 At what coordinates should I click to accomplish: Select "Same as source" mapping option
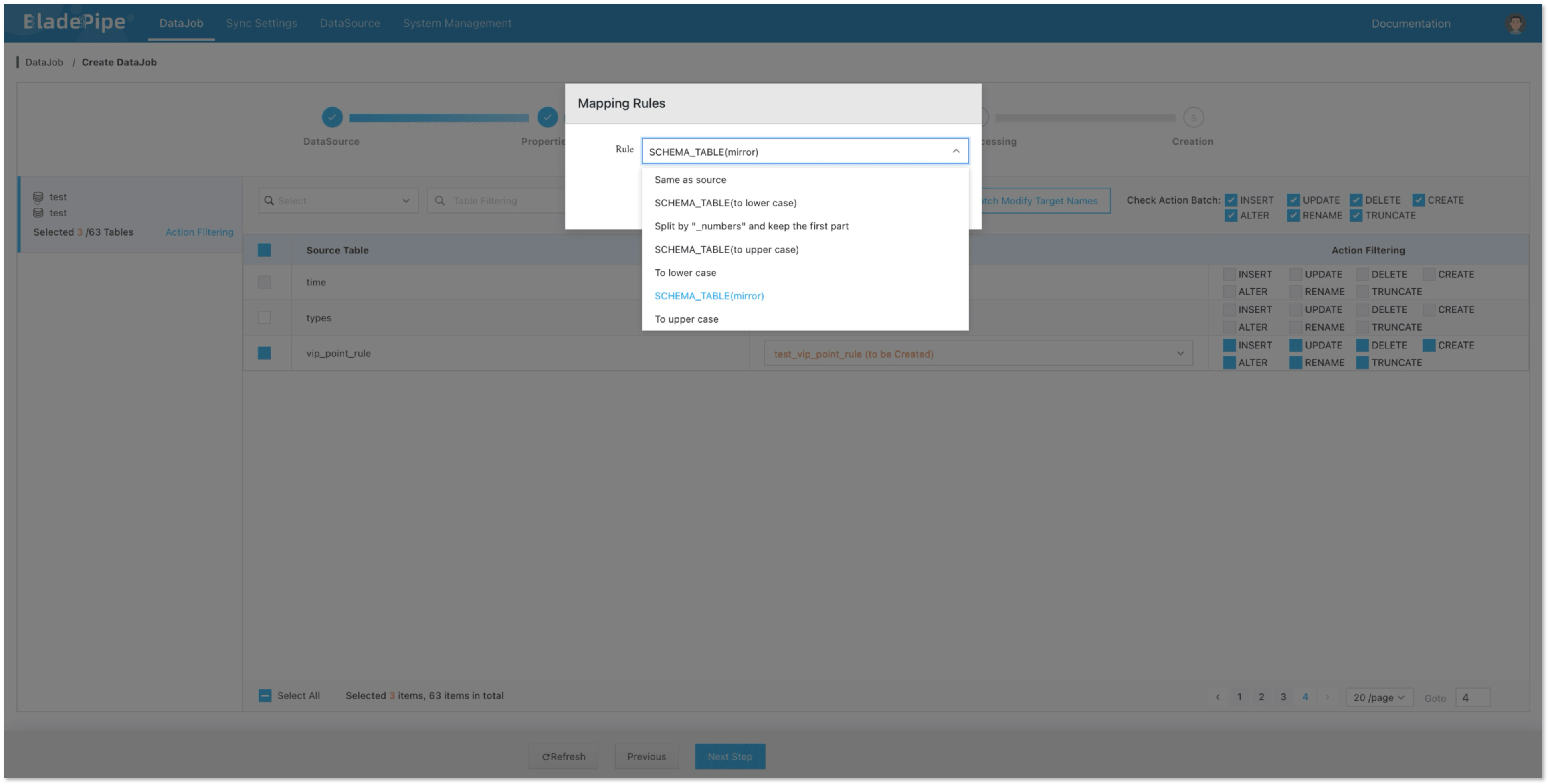click(690, 180)
